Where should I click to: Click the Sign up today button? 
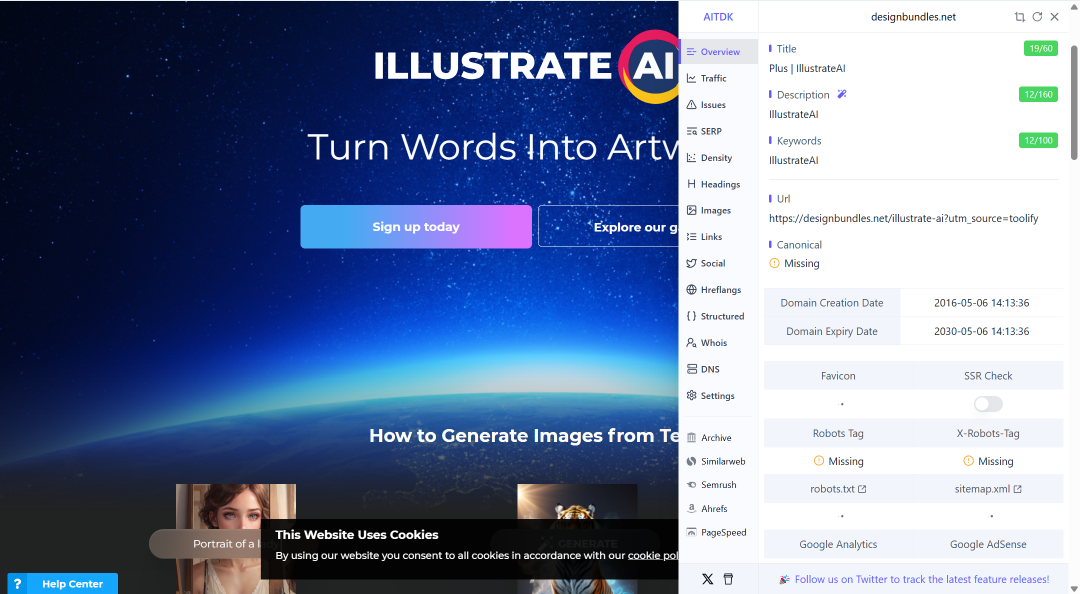pos(416,227)
